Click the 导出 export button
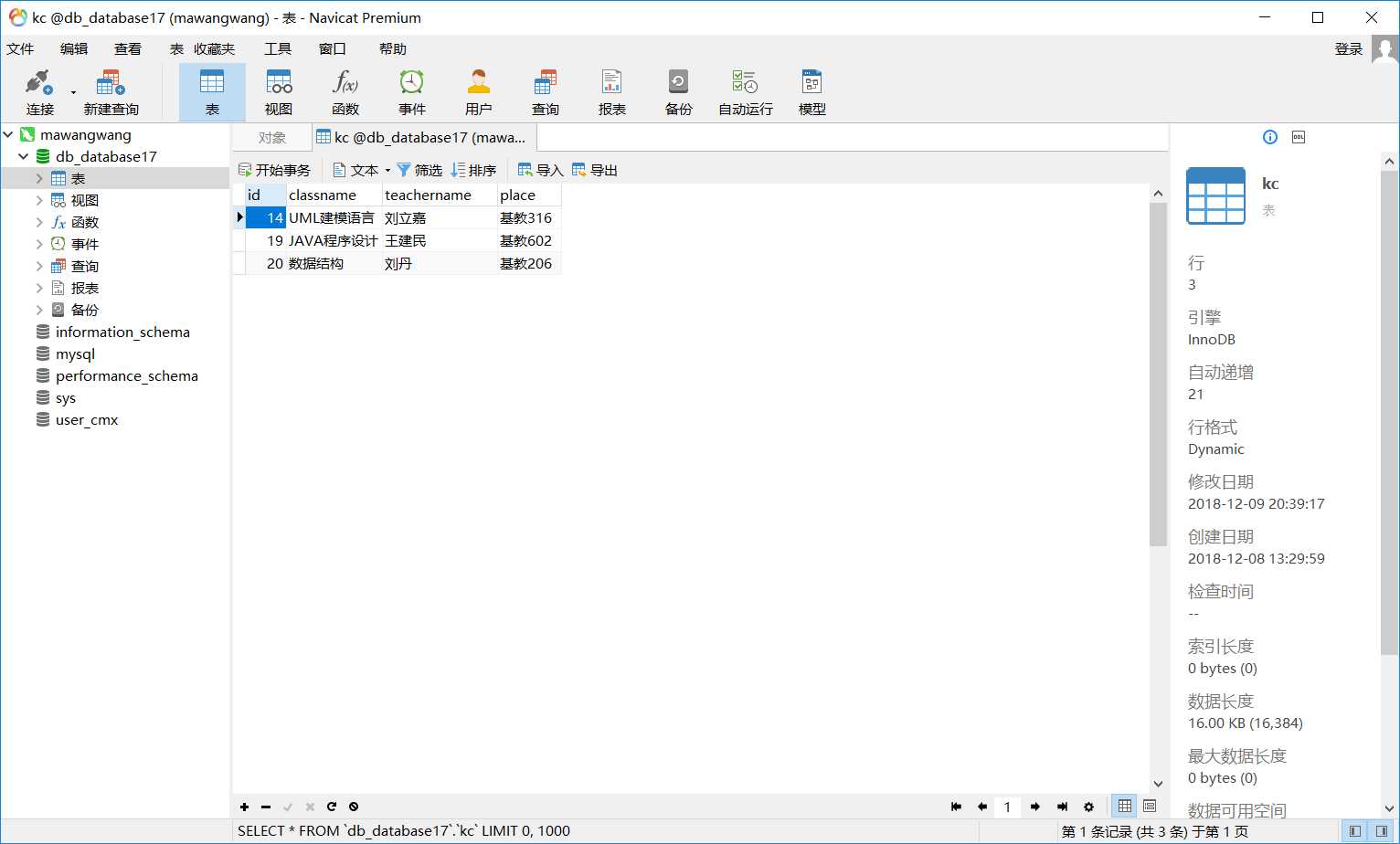 pyautogui.click(x=595, y=170)
